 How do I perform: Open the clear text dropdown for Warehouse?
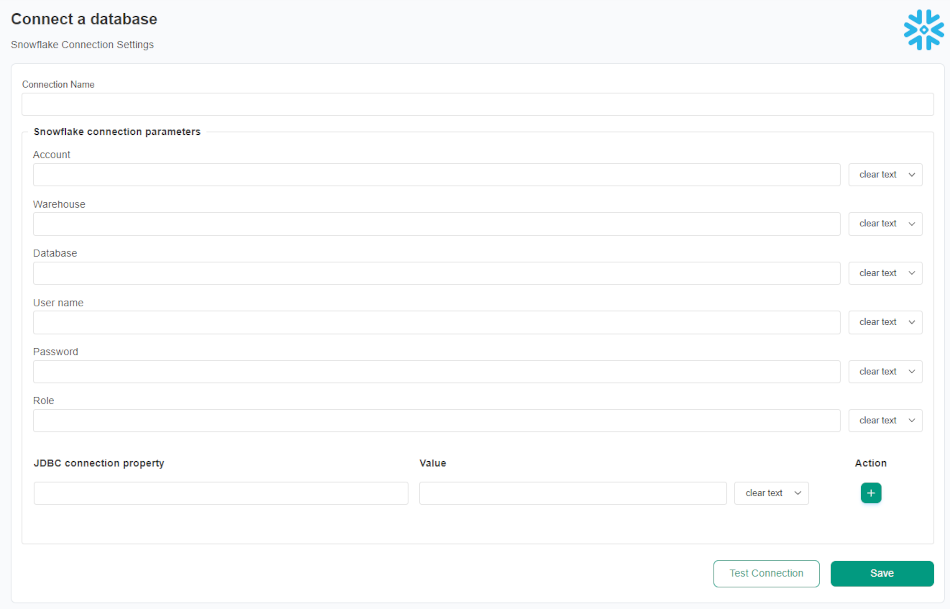tap(885, 224)
